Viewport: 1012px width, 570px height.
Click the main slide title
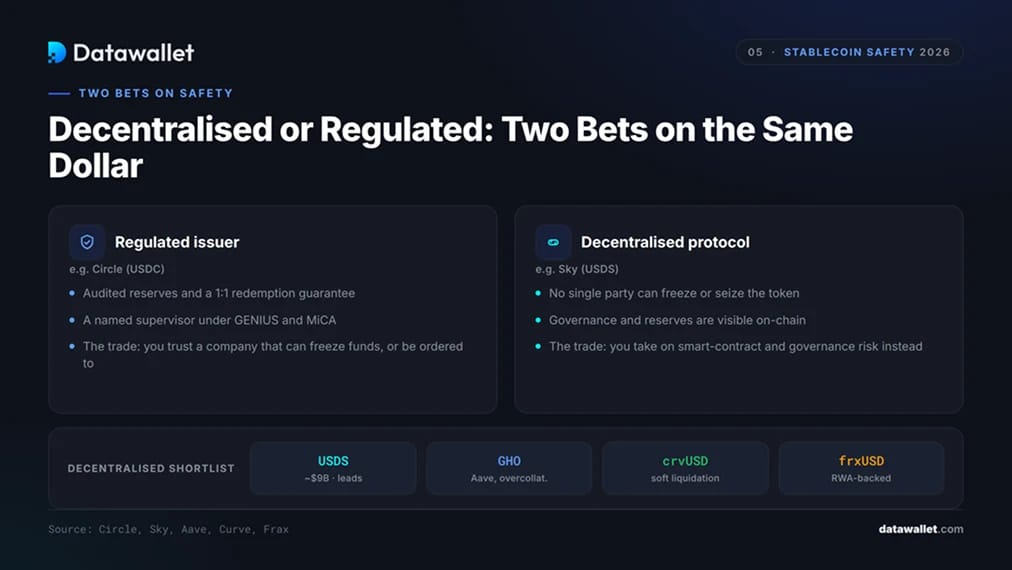450,147
